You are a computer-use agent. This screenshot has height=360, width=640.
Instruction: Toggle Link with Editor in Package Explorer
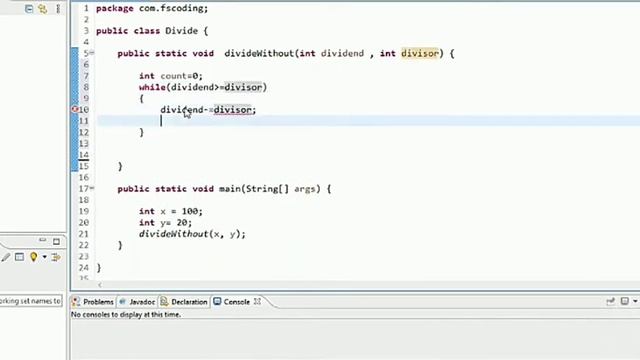pyautogui.click(x=42, y=9)
